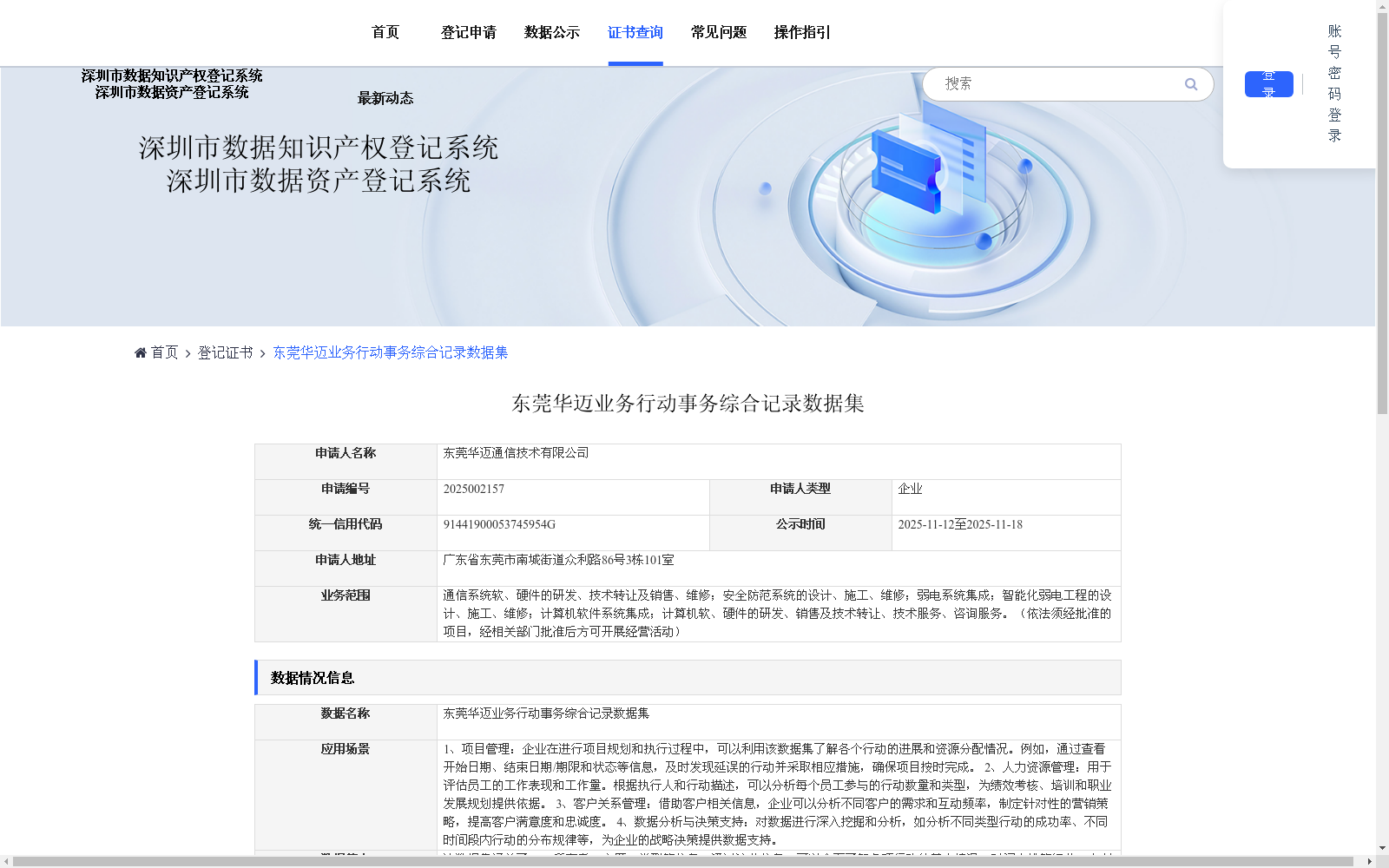The height and width of the screenshot is (868, 1389).
Task: Open the 首页 navigation tab
Action: (x=385, y=32)
